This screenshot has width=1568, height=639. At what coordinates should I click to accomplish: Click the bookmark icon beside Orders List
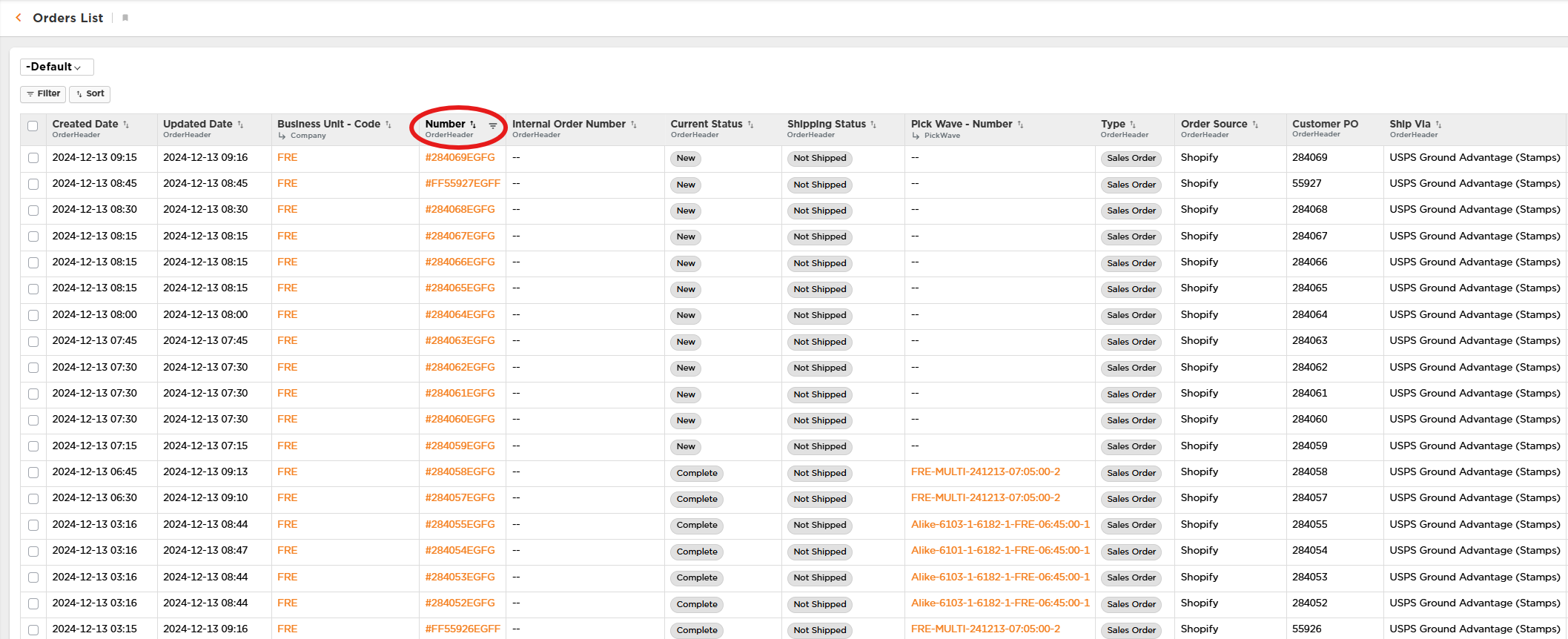pyautogui.click(x=125, y=18)
